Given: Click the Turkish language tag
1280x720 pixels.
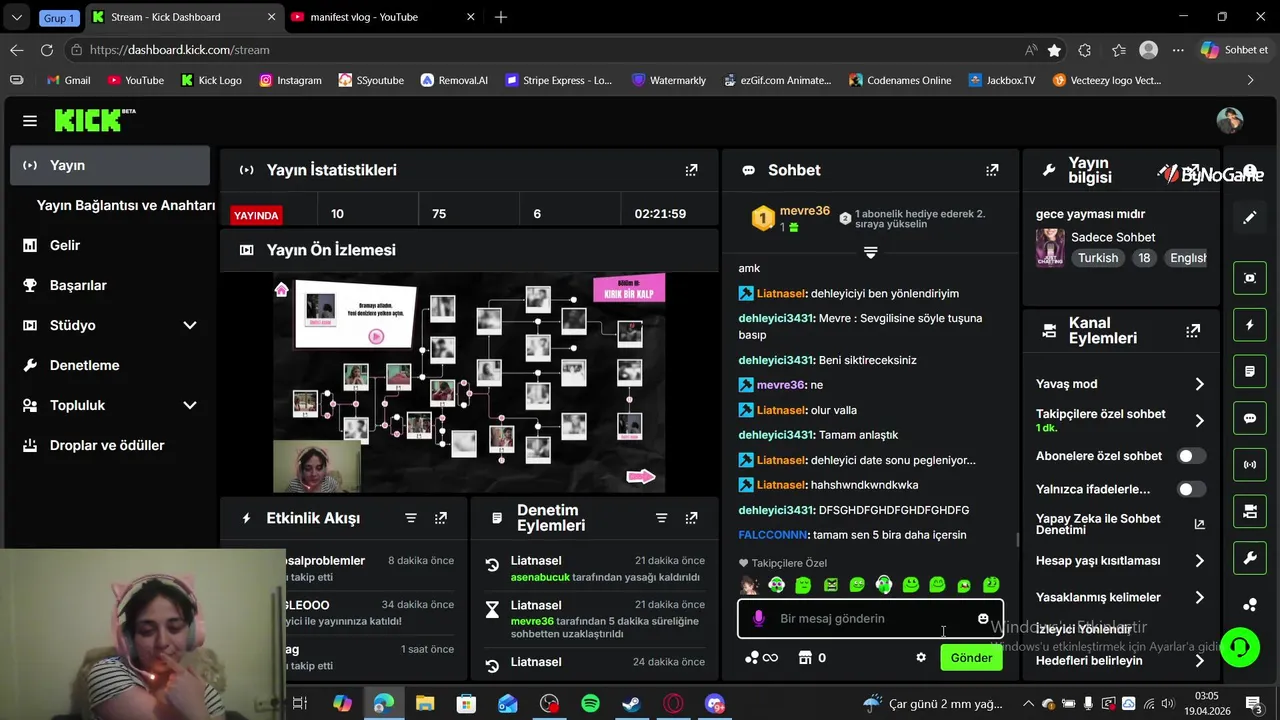Looking at the screenshot, I should pos(1098,258).
